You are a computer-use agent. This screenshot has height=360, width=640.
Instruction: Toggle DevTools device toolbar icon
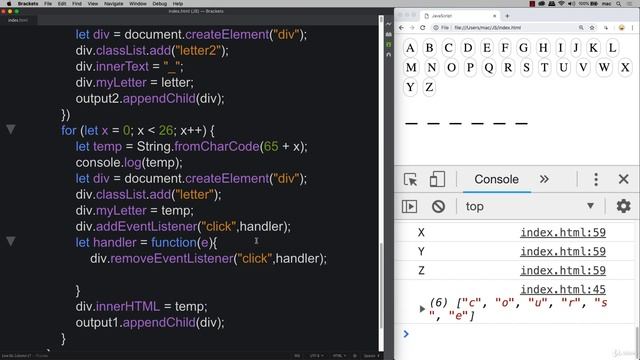pyautogui.click(x=437, y=179)
